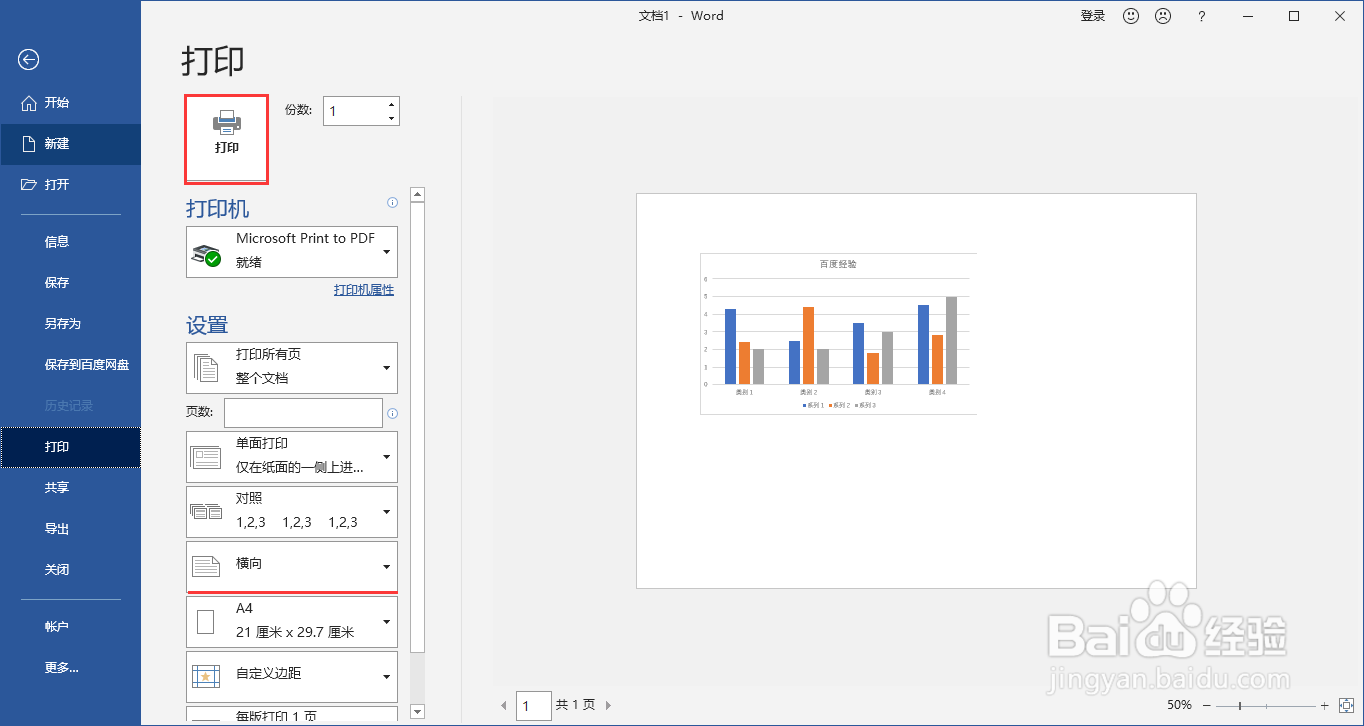Select 关闭 in the sidebar

(x=70, y=570)
